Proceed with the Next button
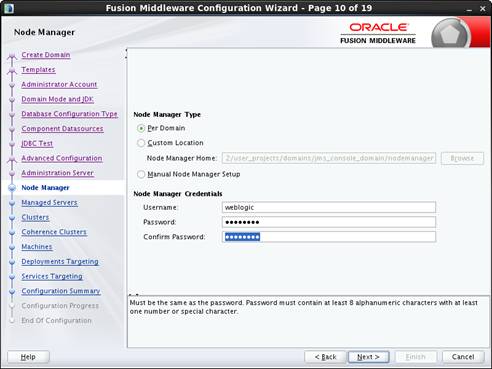Viewport: 492px width, 369px height. 368,357
